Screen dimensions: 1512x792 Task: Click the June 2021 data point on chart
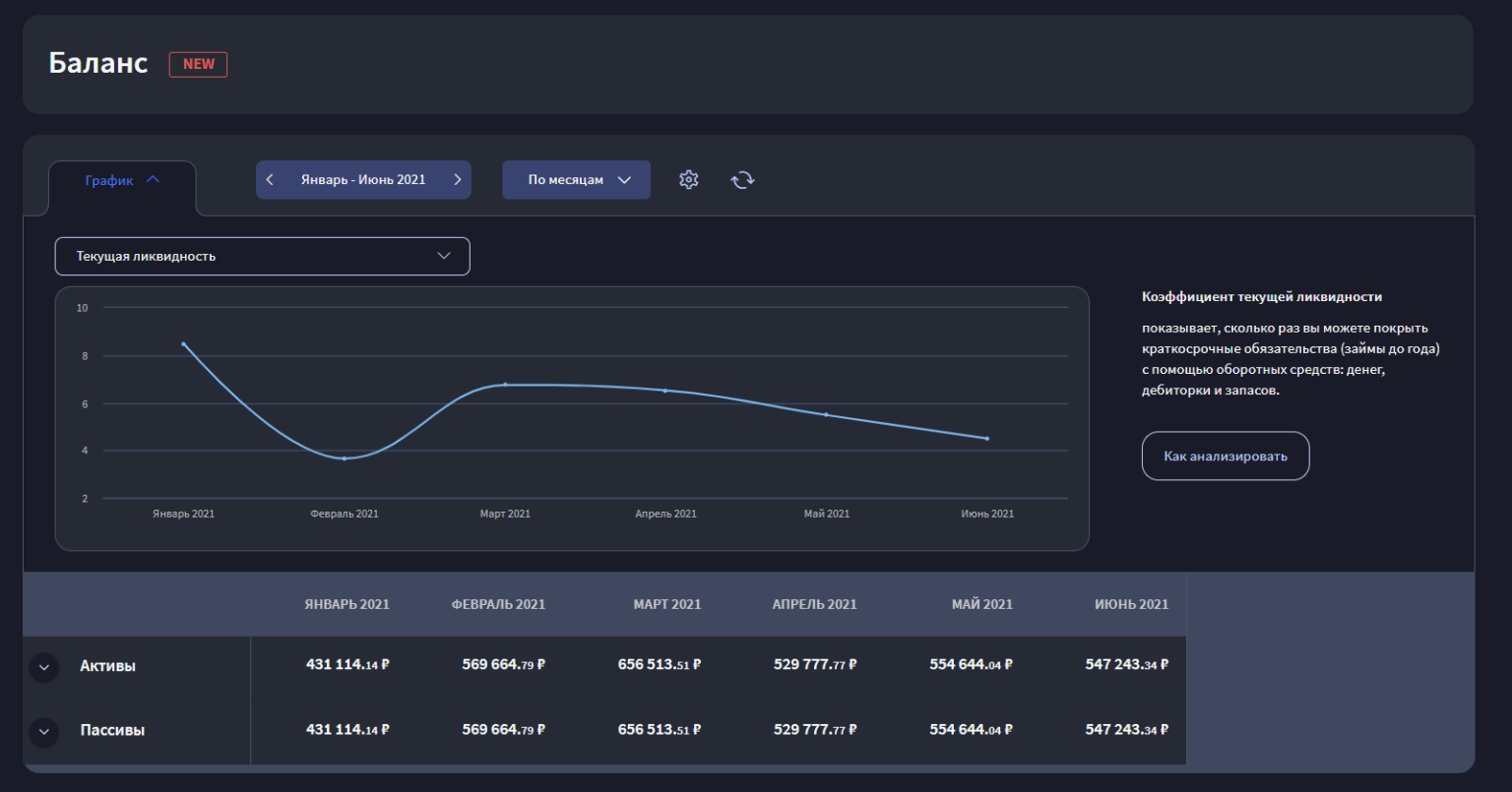tap(986, 439)
